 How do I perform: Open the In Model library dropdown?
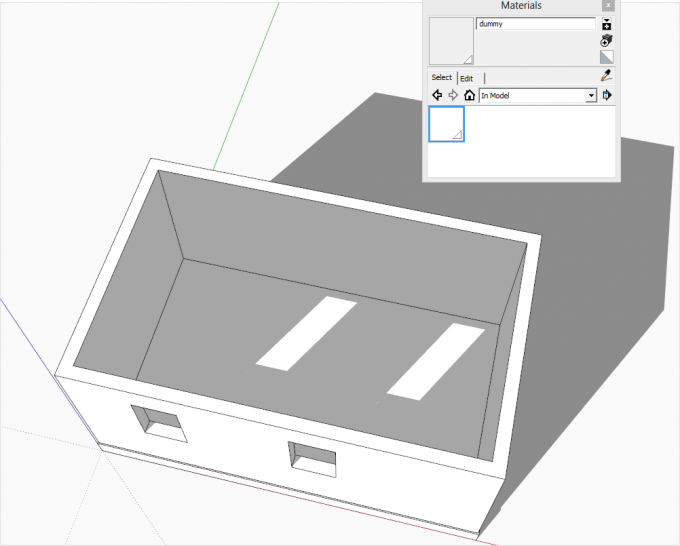pyautogui.click(x=538, y=95)
